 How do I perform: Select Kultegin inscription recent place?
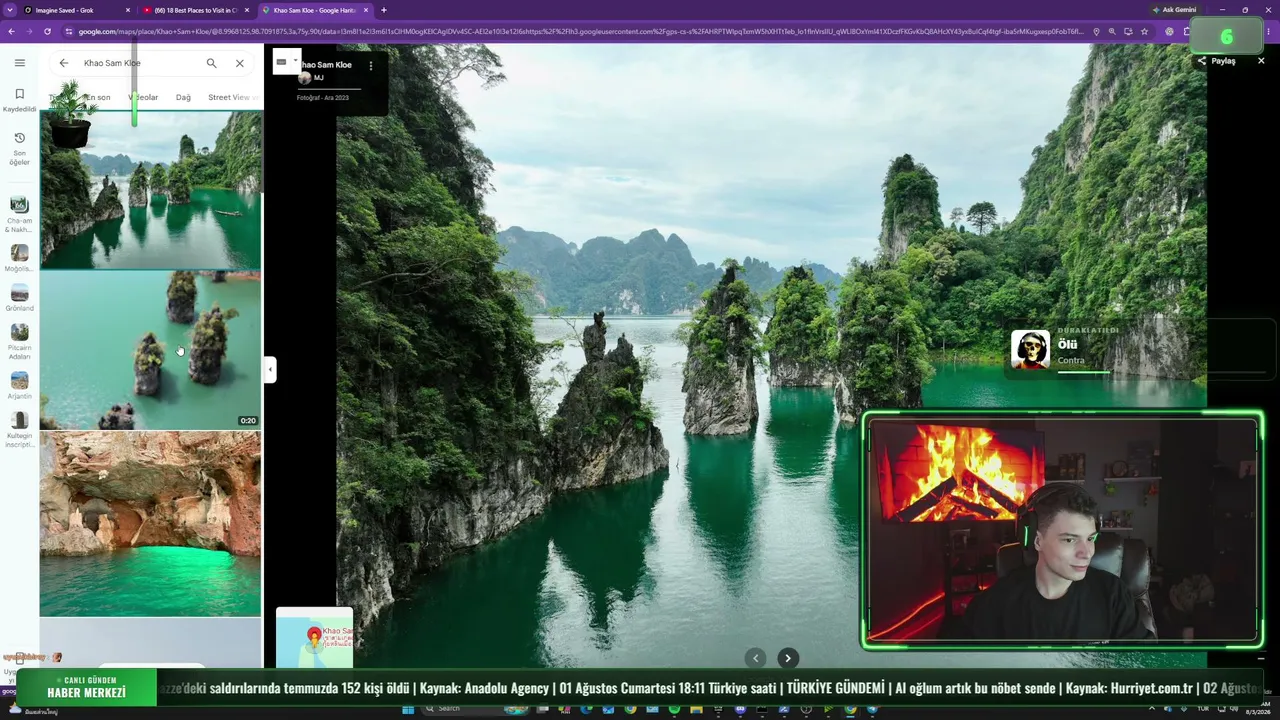[19, 430]
